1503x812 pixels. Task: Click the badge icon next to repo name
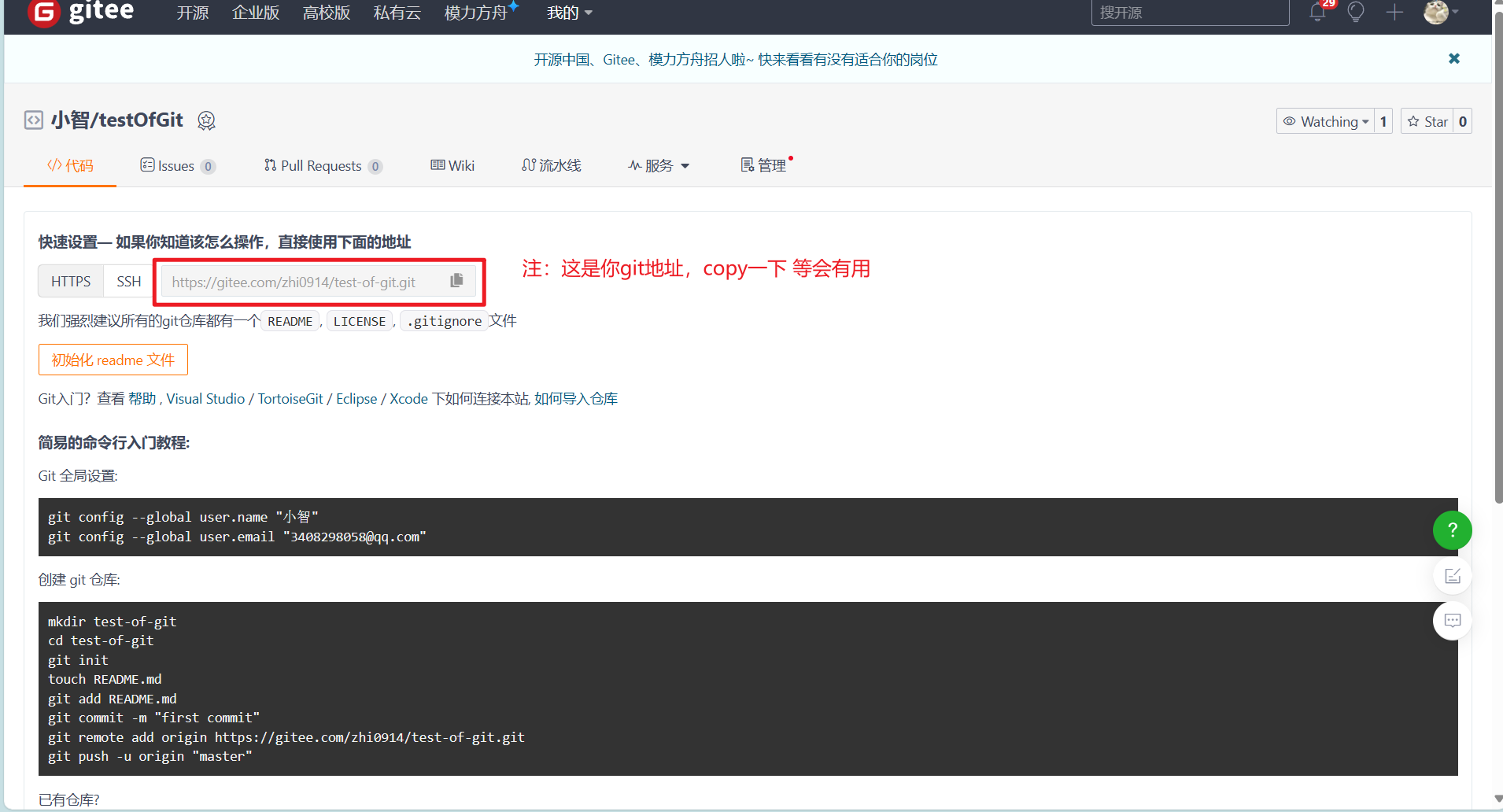click(x=206, y=120)
